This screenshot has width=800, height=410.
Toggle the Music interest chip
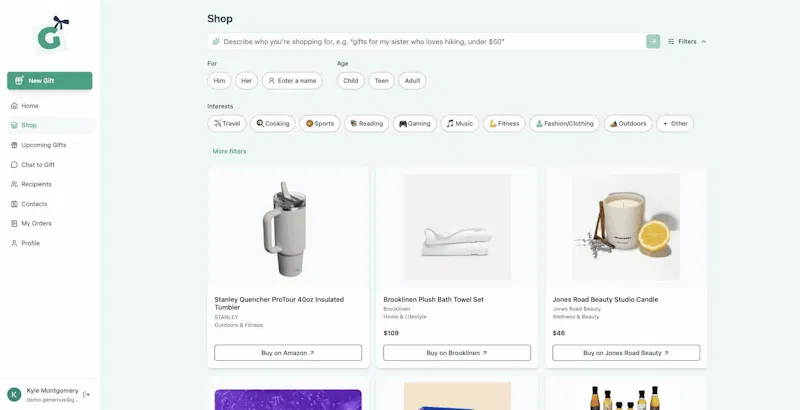point(460,123)
